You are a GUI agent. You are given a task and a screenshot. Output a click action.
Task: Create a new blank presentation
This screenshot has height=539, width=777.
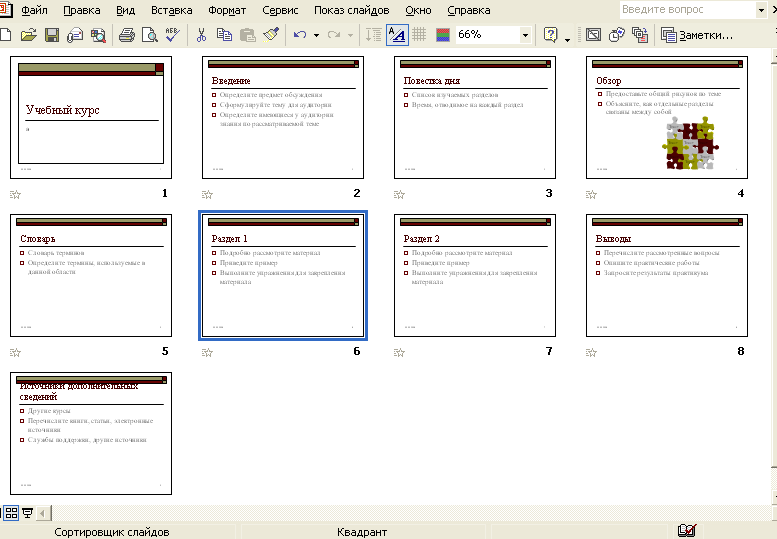click(x=5, y=35)
